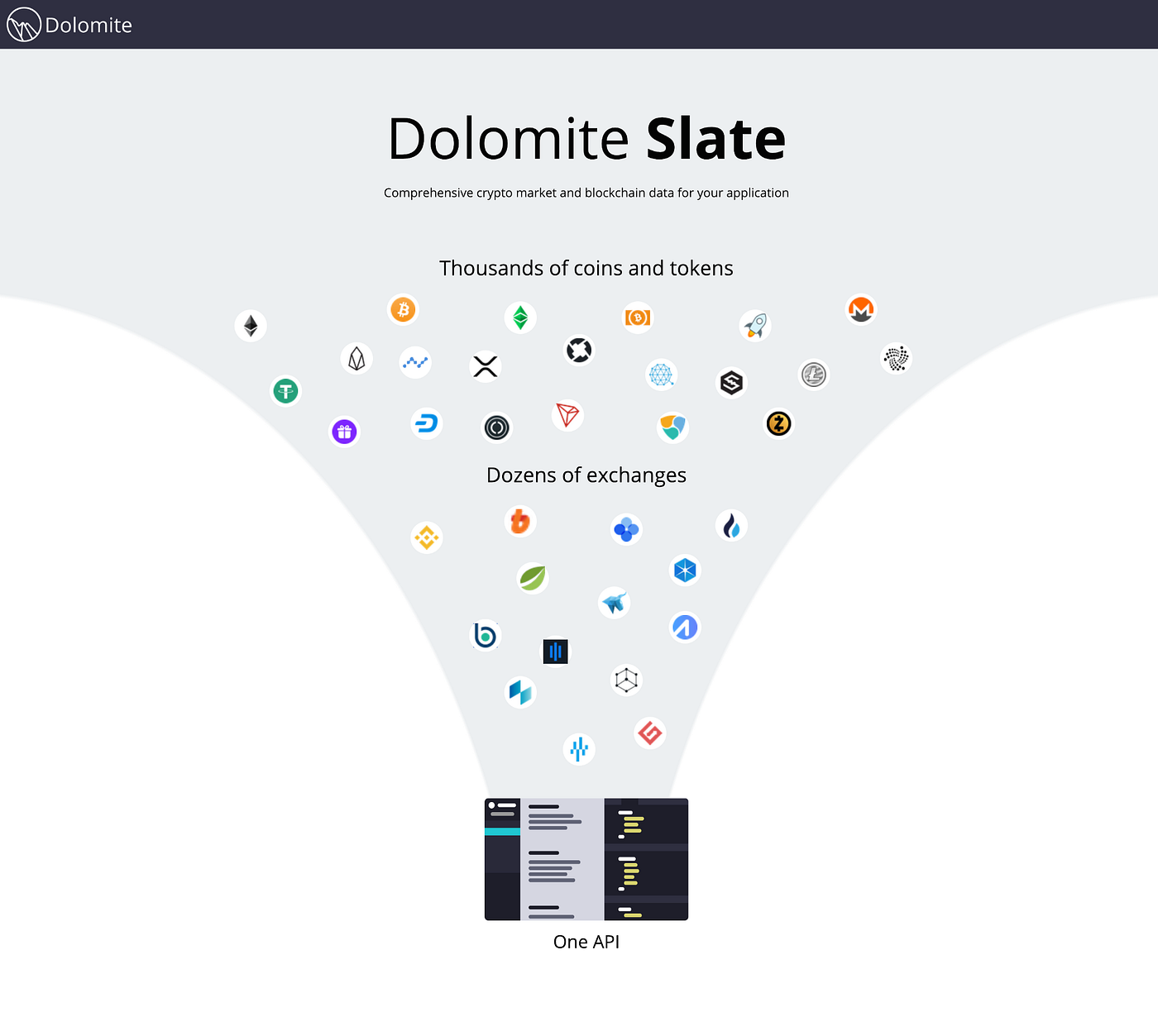Click the NEM coin icon

pyautogui.click(x=672, y=427)
